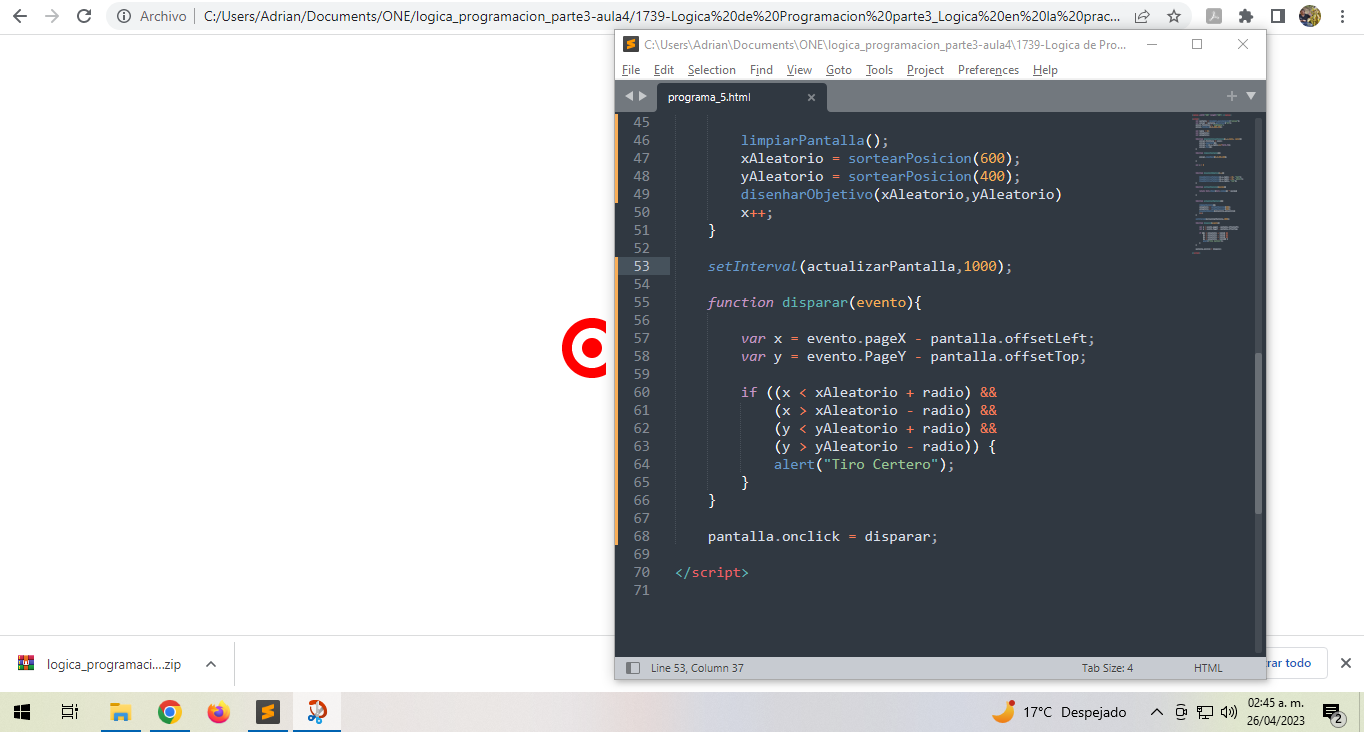Expand zip download options chevron

(x=210, y=664)
